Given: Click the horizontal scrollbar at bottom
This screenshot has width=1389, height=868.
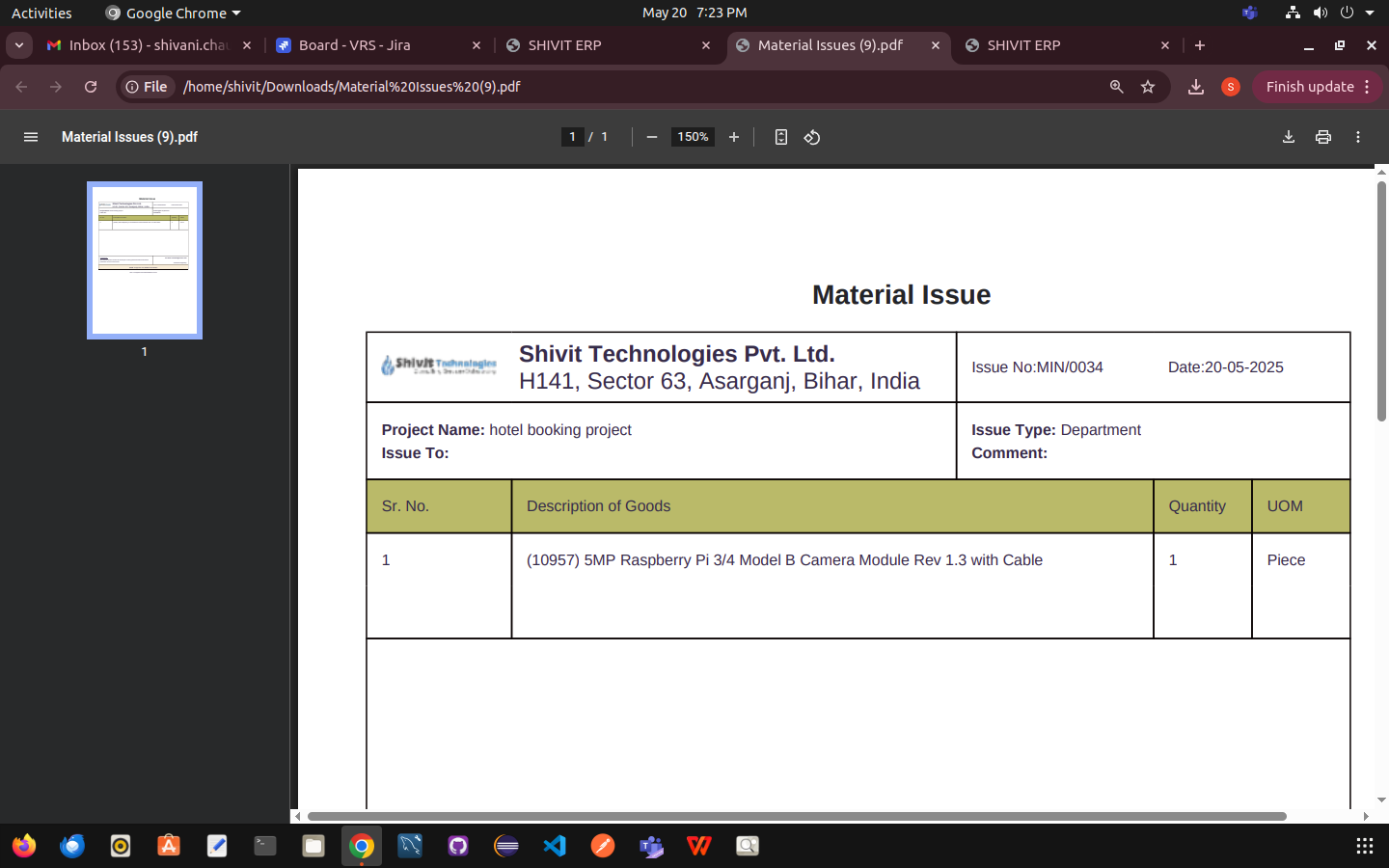Looking at the screenshot, I should tap(796, 816).
